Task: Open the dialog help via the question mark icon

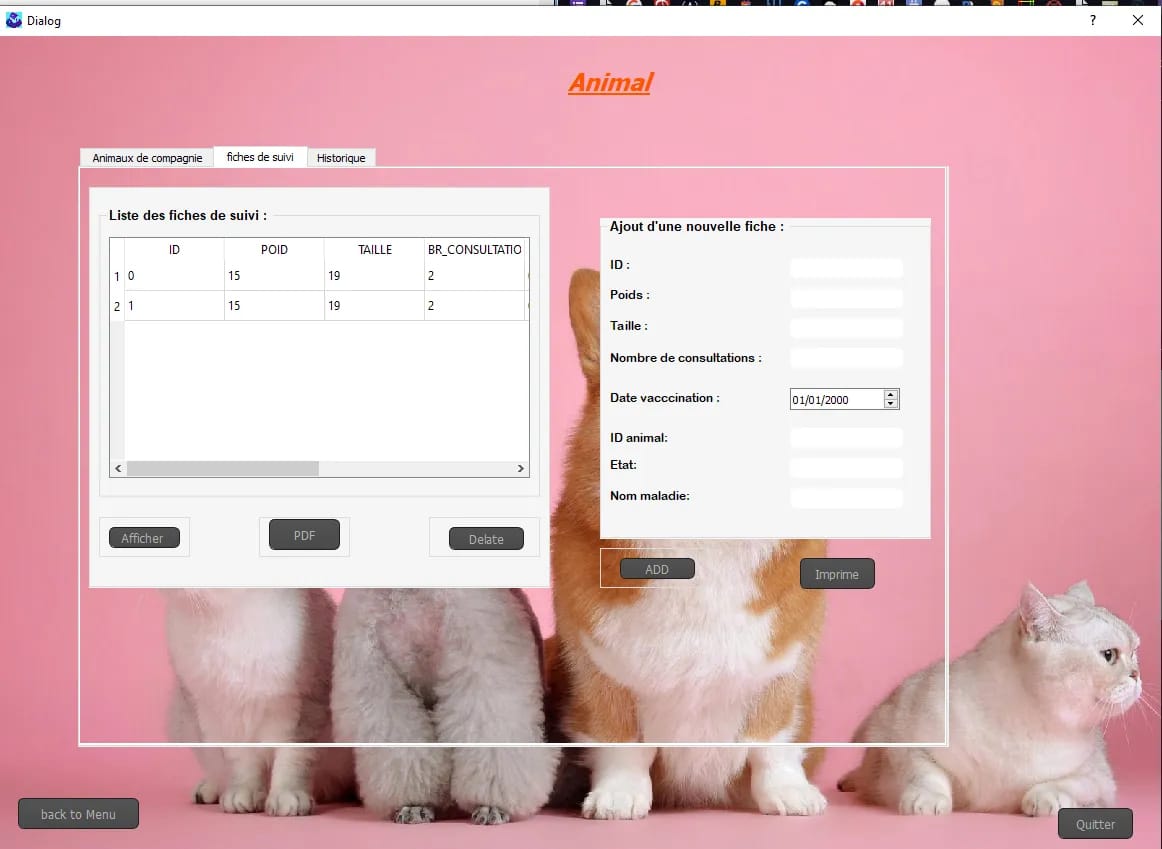Action: (1092, 20)
